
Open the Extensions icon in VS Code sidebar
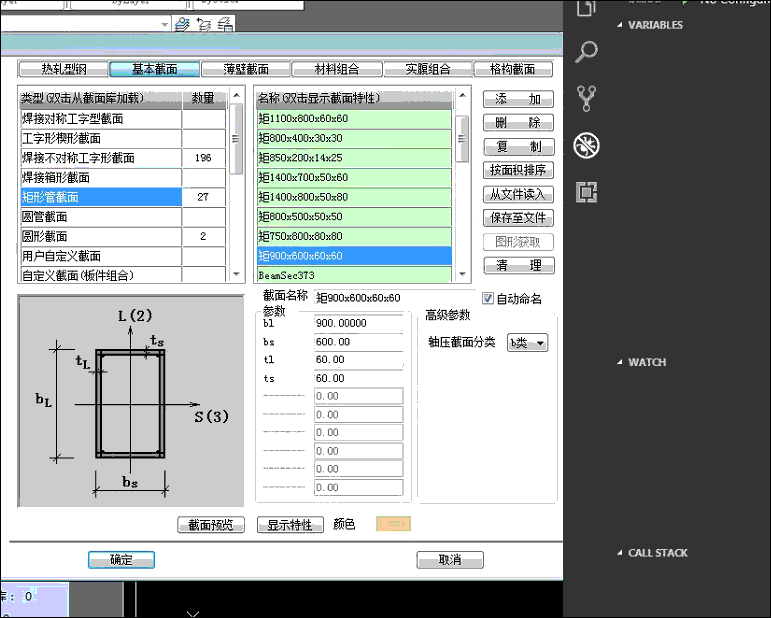coord(586,192)
